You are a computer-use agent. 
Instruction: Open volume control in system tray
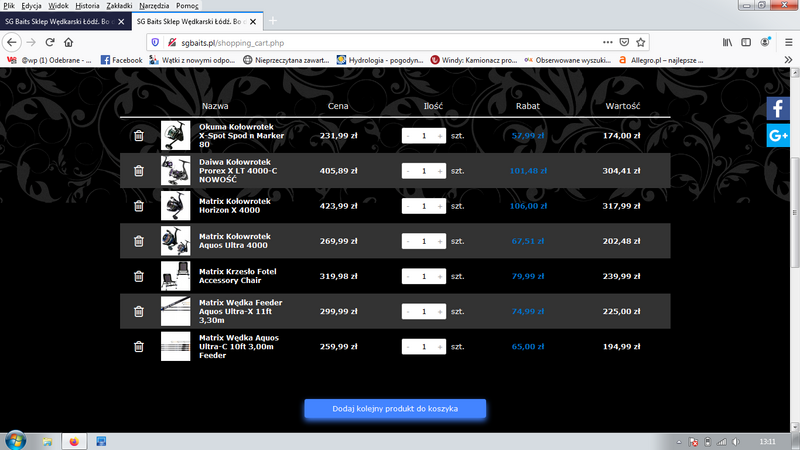736,442
